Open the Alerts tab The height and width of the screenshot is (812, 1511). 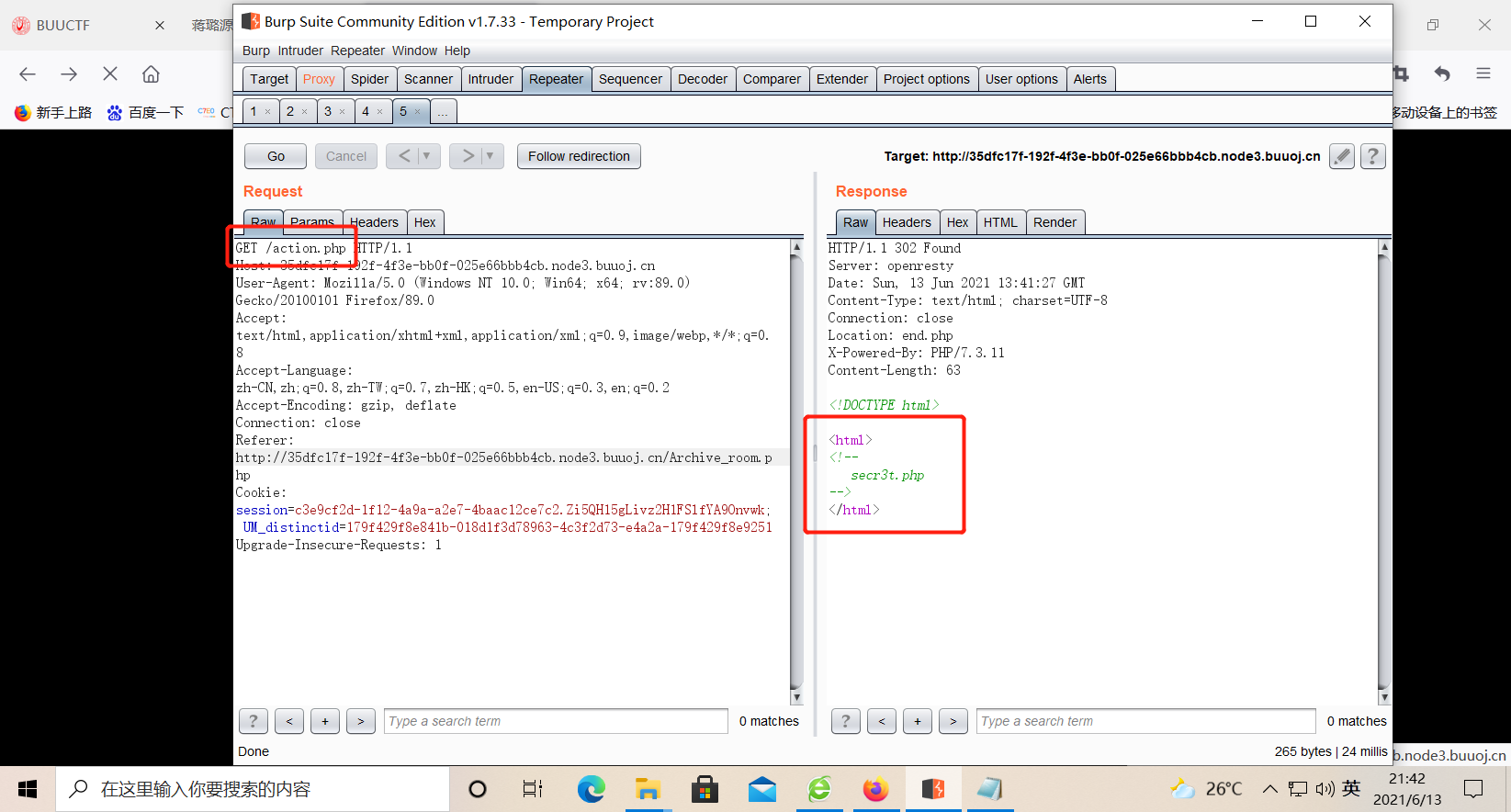tap(1090, 79)
